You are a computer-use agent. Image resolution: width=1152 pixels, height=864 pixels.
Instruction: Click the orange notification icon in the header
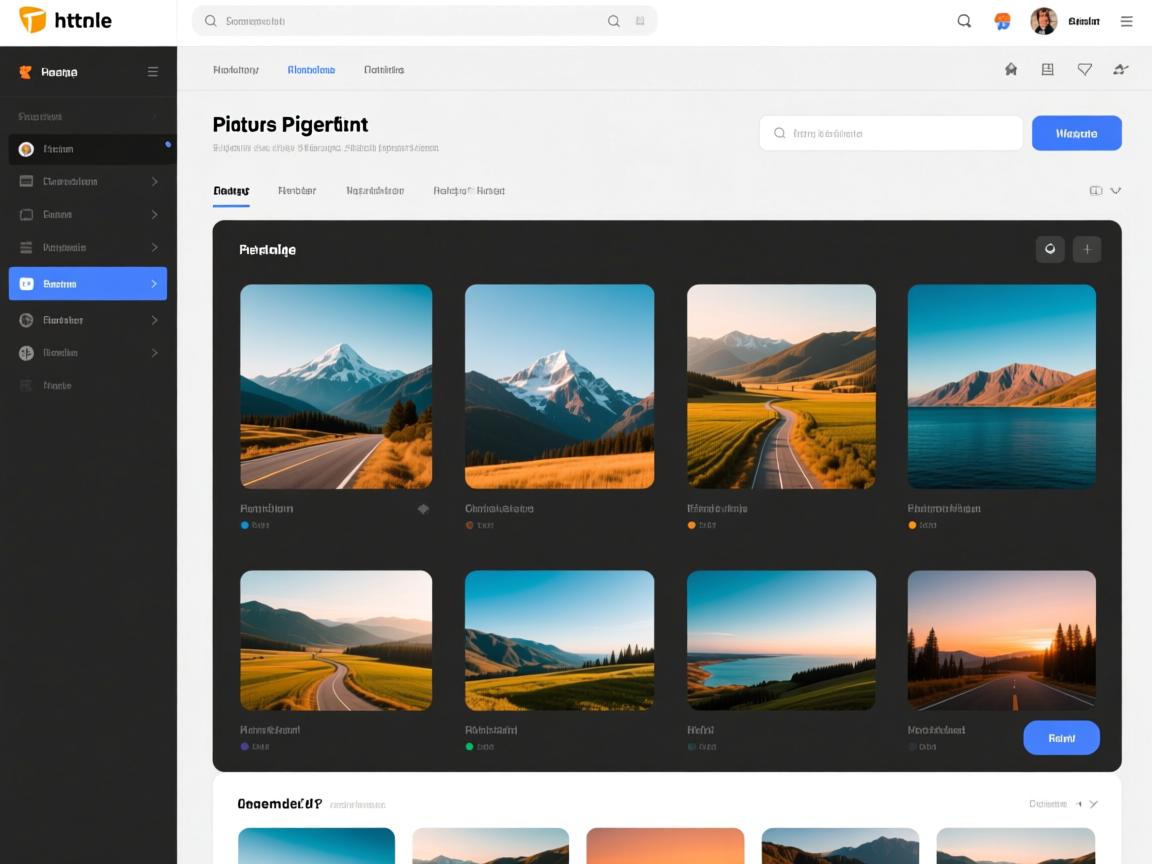click(x=1002, y=21)
